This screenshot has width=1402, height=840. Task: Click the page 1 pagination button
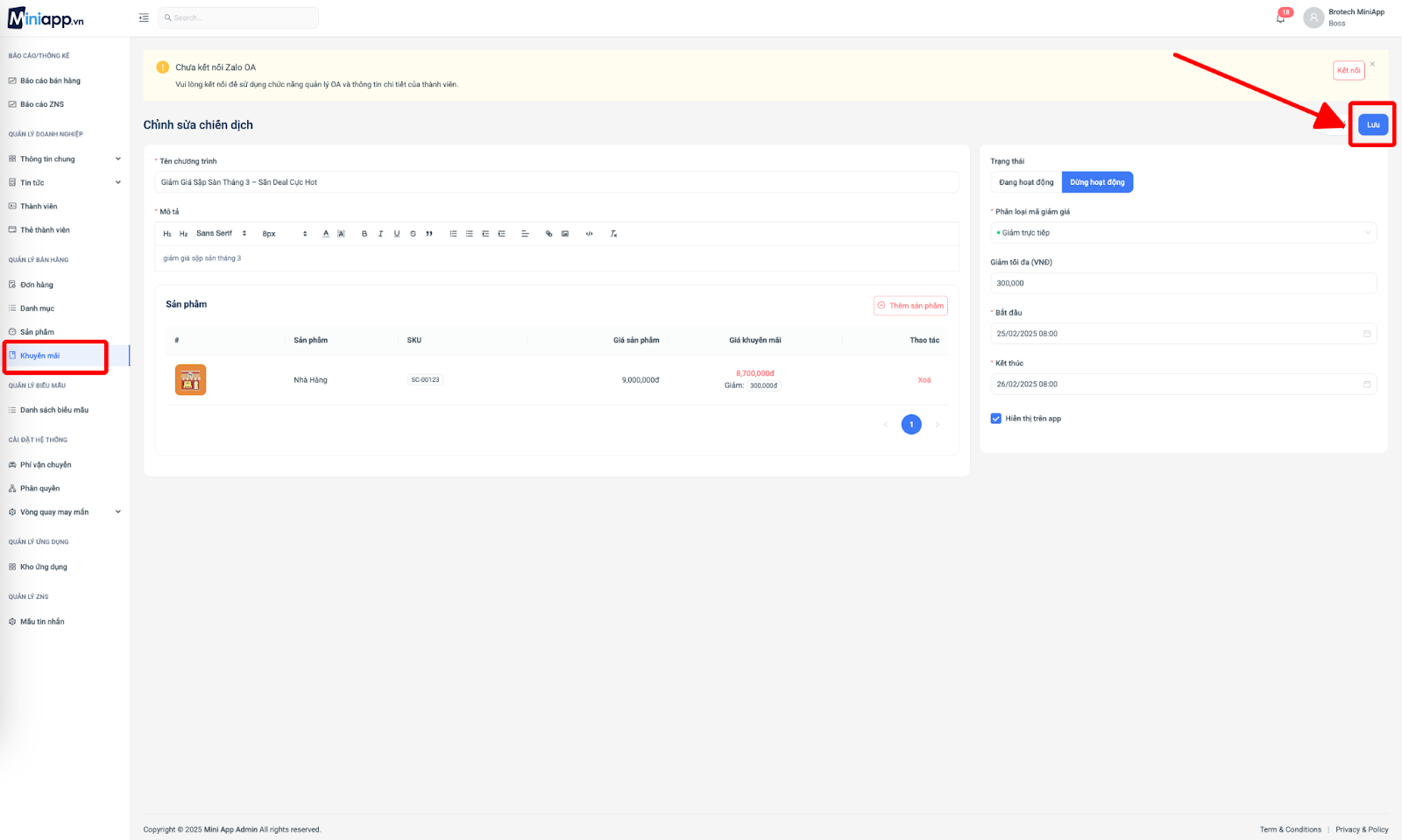tap(911, 425)
